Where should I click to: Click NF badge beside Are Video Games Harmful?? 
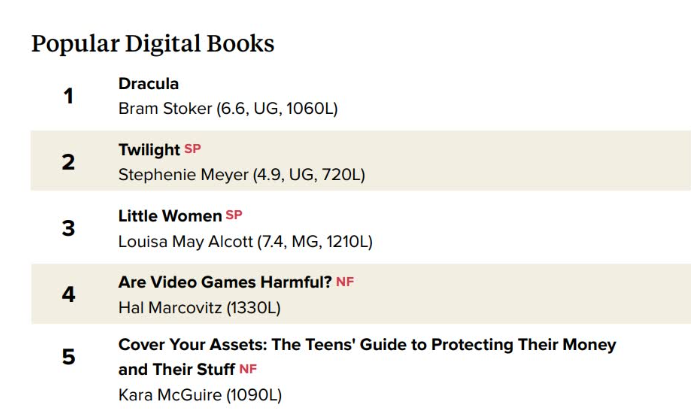[x=345, y=282]
